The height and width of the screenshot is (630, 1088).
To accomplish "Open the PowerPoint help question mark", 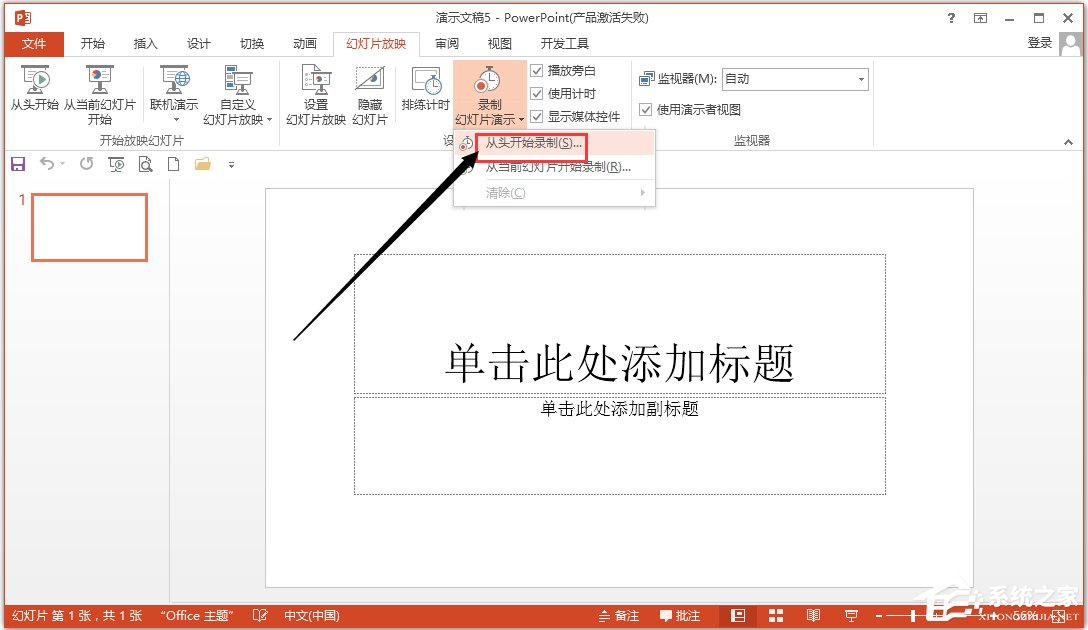I will [x=951, y=18].
